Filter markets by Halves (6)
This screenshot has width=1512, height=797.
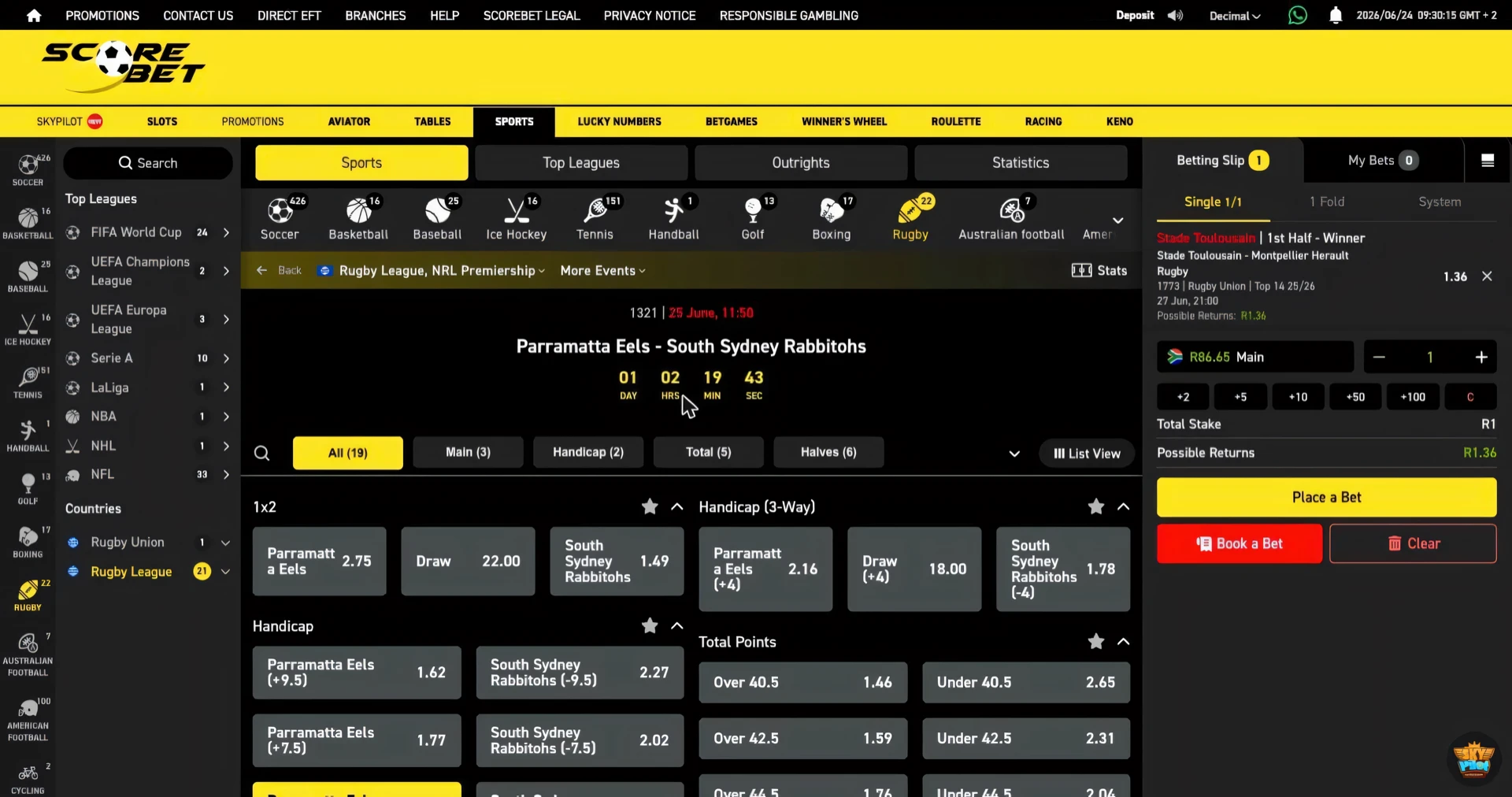click(x=828, y=452)
